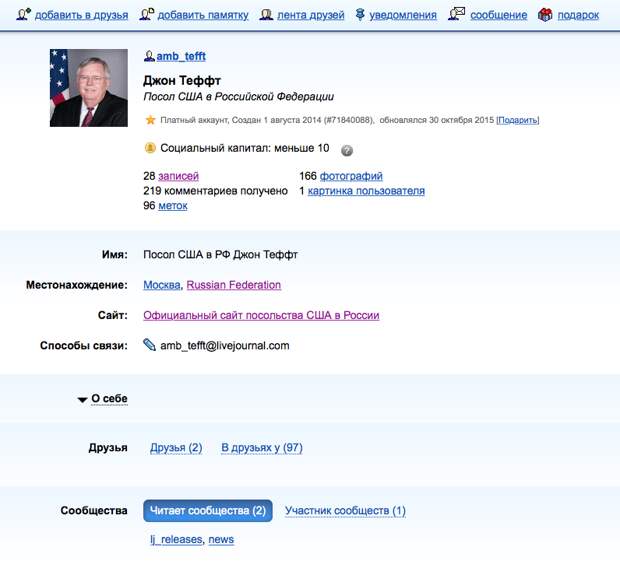Select the 'Читает сообщества (2)' tab
Viewport: 620px width, 561px height.
click(208, 510)
